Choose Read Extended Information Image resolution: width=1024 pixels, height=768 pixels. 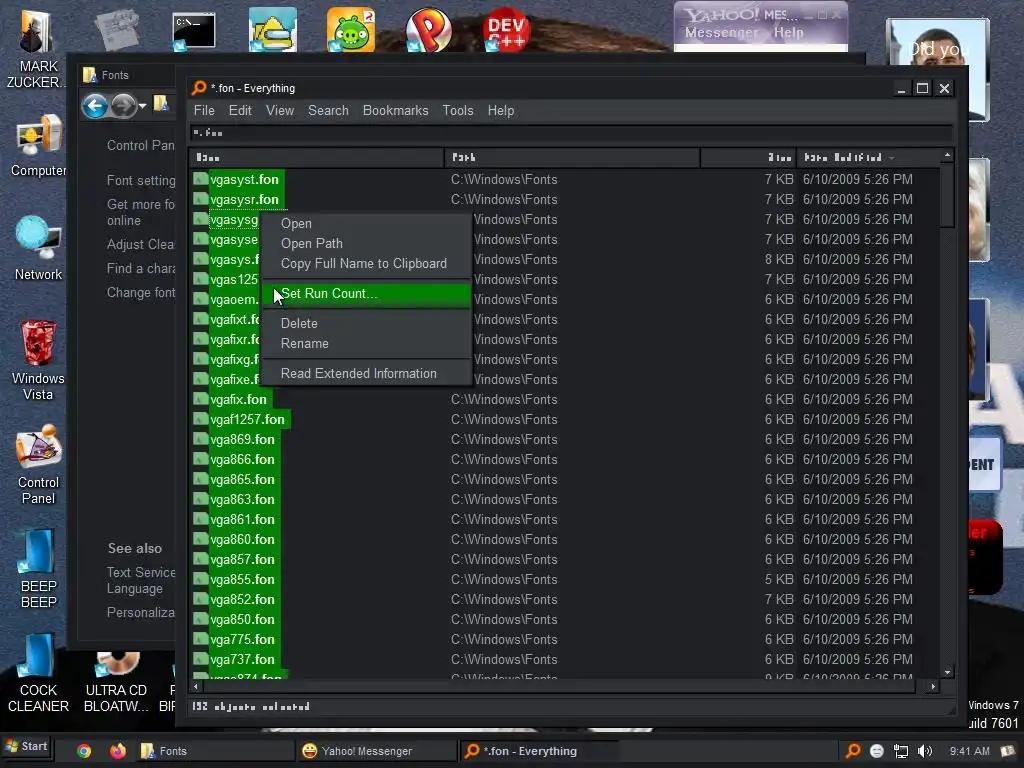[366, 374]
